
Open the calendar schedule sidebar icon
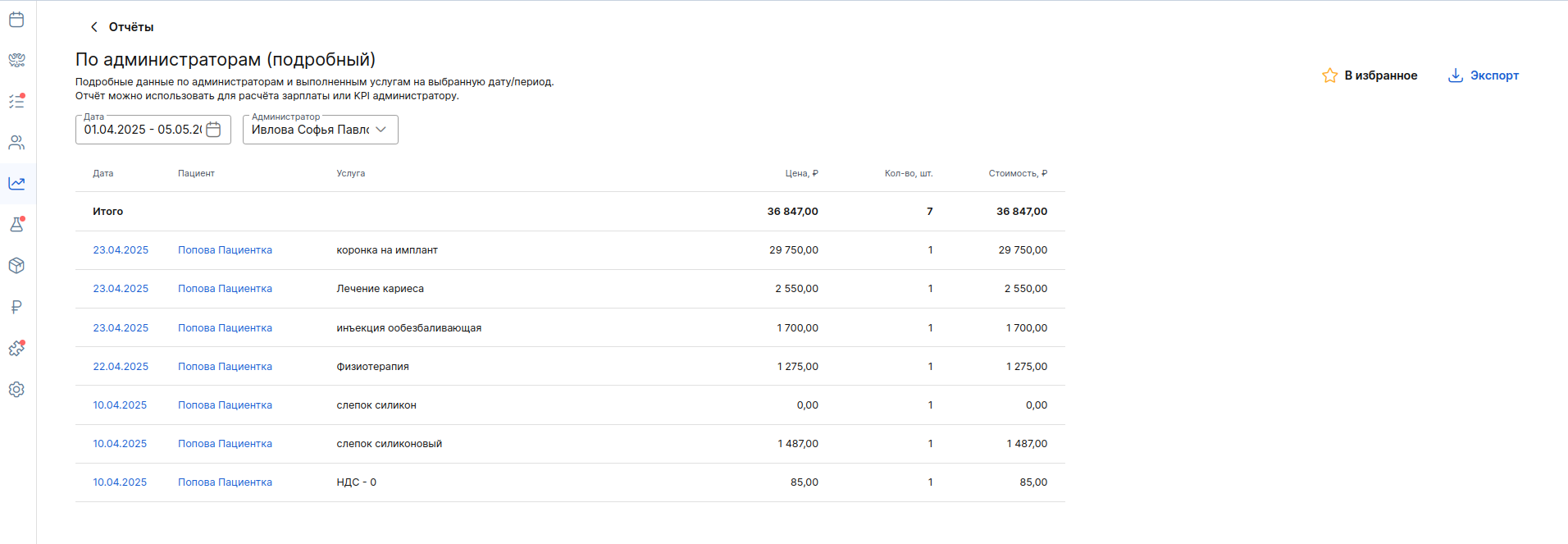click(x=16, y=19)
